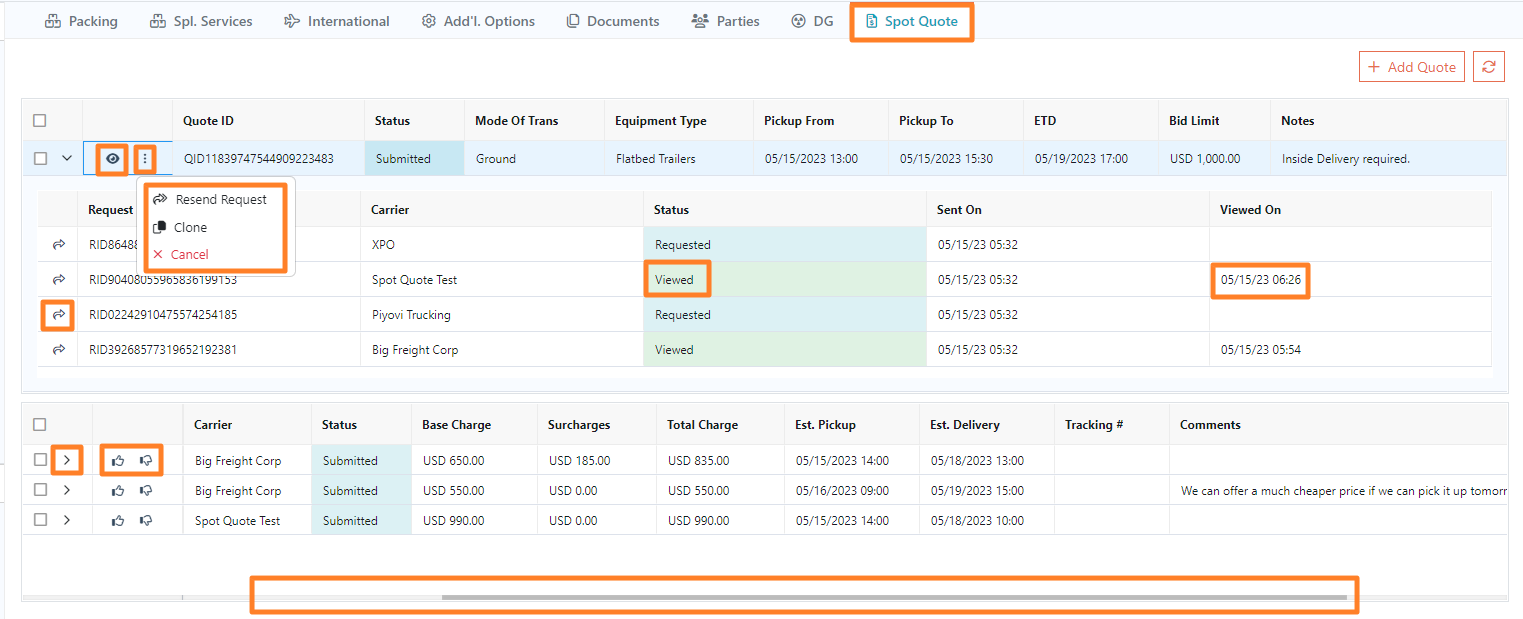This screenshot has height=619, width=1523.
Task: Click the note "Inside Delivery required."
Action: (x=1346, y=159)
